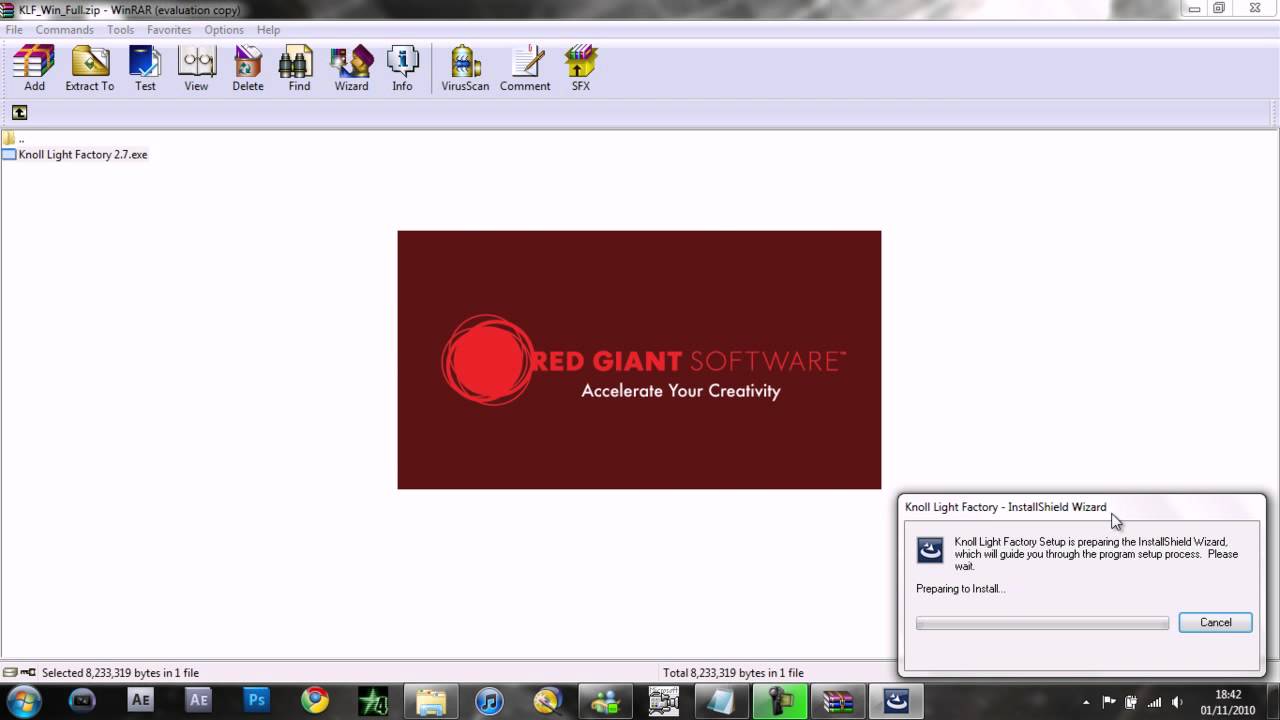Click the InstallShield Wizard title bar
Screen dimensions: 1280x720
click(x=1082, y=507)
